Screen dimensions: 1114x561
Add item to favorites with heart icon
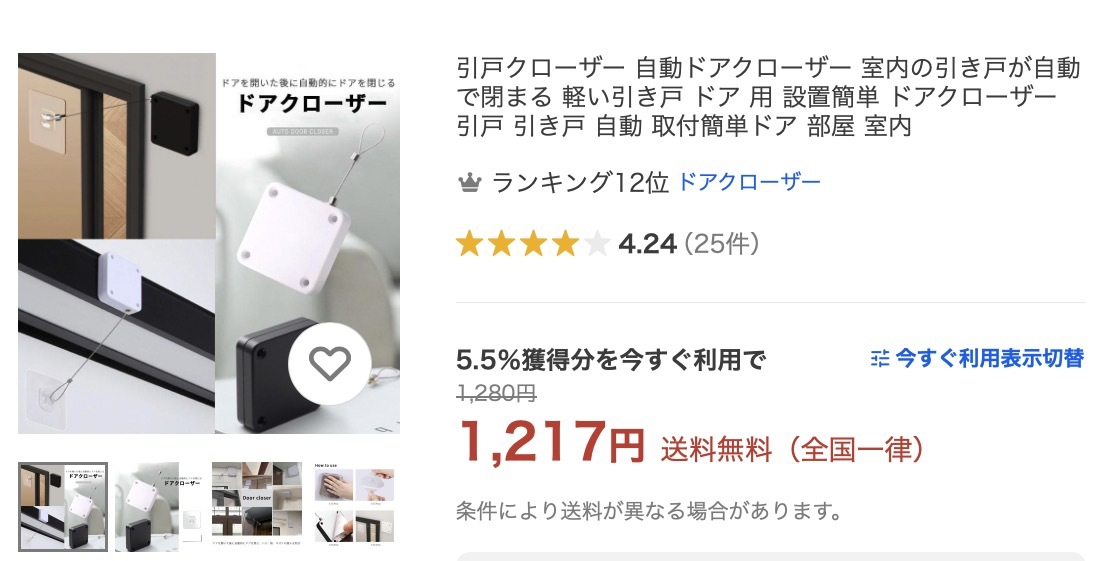point(330,364)
